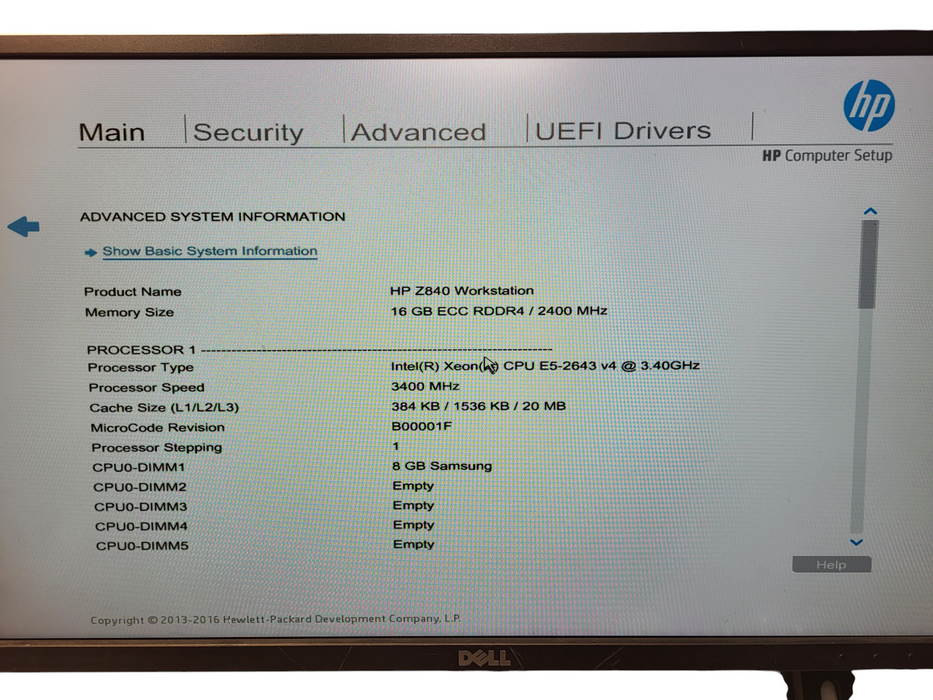The height and width of the screenshot is (700, 933).
Task: Select the Processor Stepping label
Action: click(x=156, y=447)
